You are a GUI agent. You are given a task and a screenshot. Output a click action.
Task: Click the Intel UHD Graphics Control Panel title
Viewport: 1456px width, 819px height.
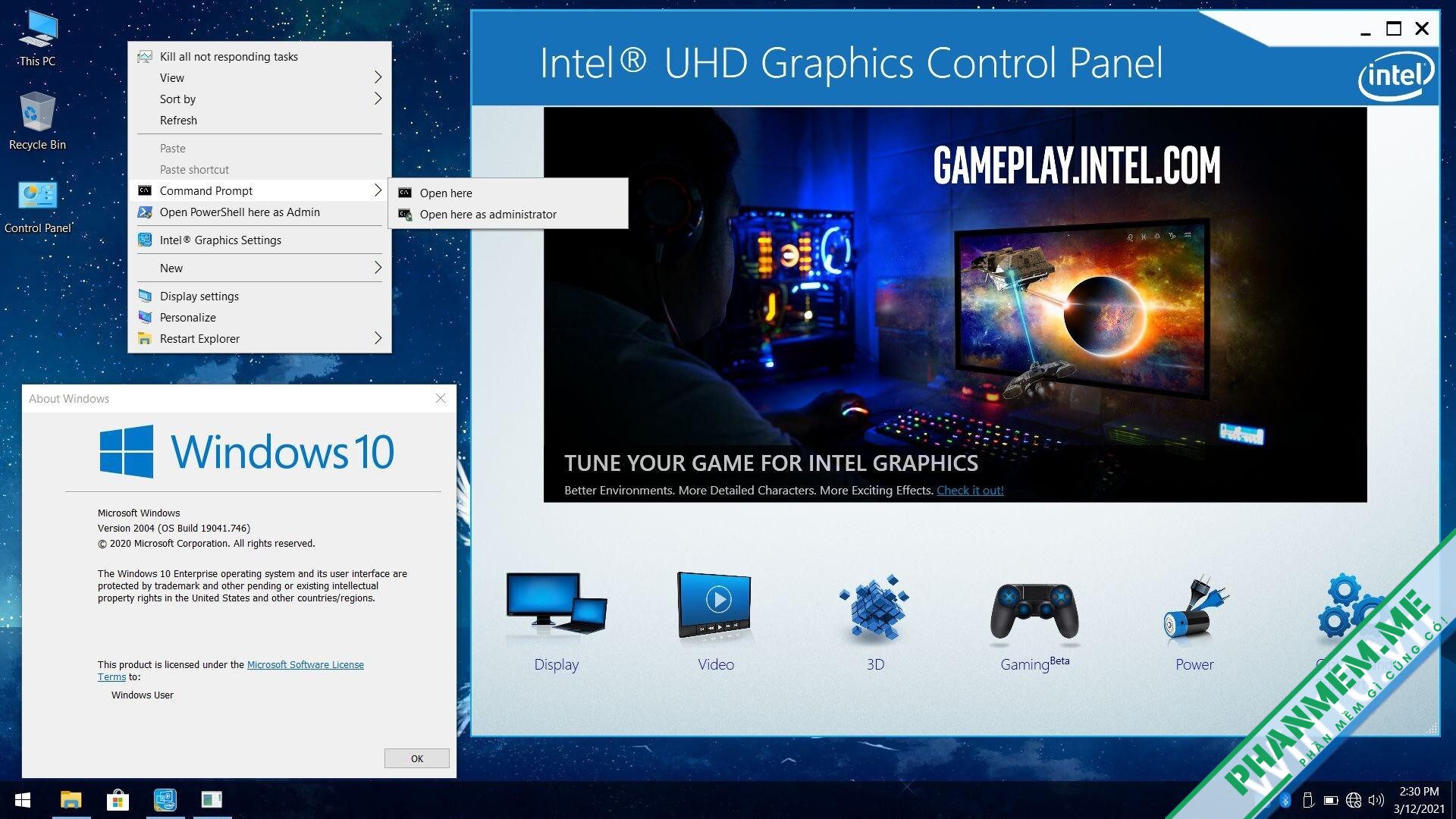coord(851,63)
